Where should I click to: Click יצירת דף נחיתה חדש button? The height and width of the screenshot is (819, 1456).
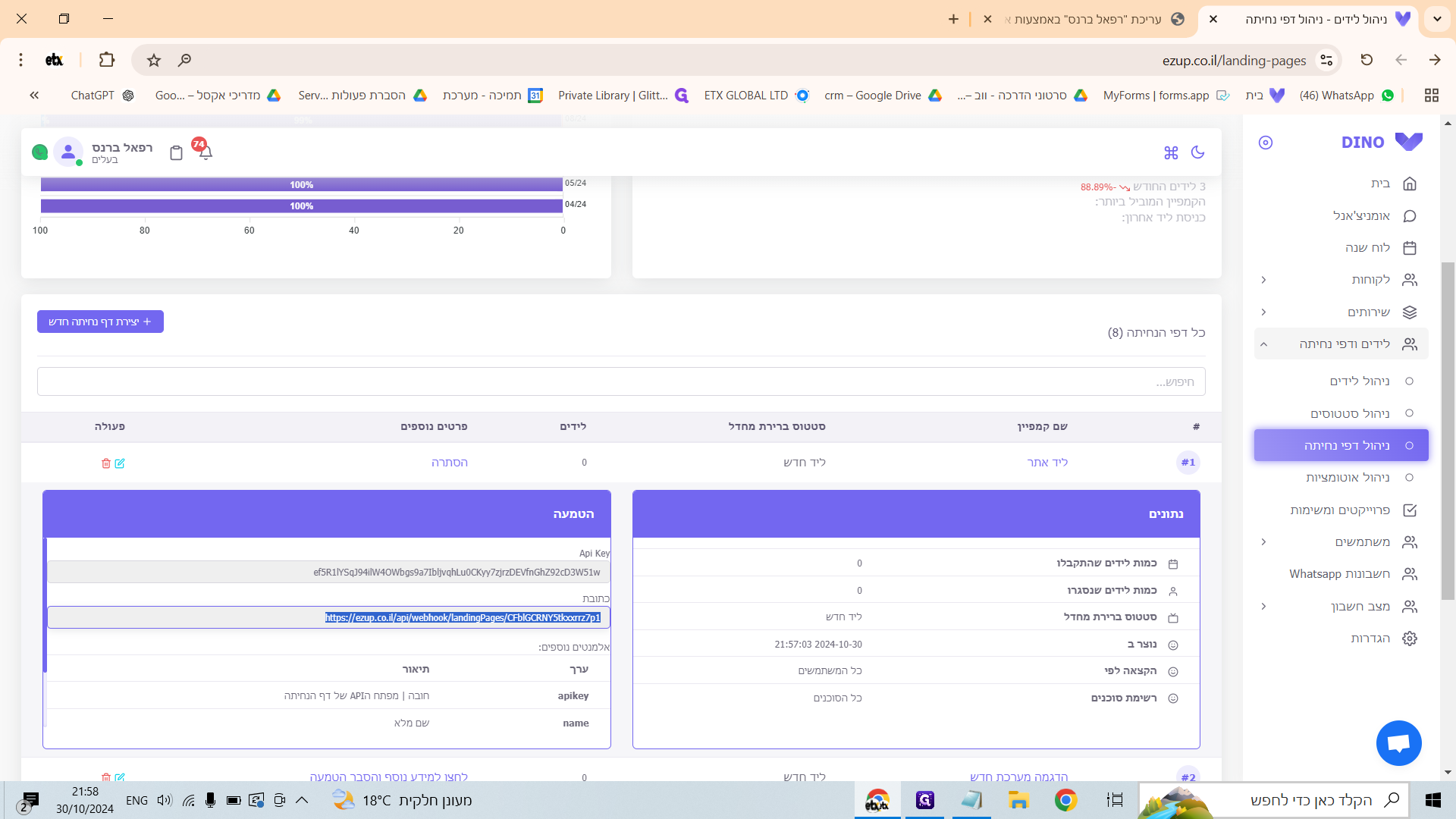coord(100,322)
